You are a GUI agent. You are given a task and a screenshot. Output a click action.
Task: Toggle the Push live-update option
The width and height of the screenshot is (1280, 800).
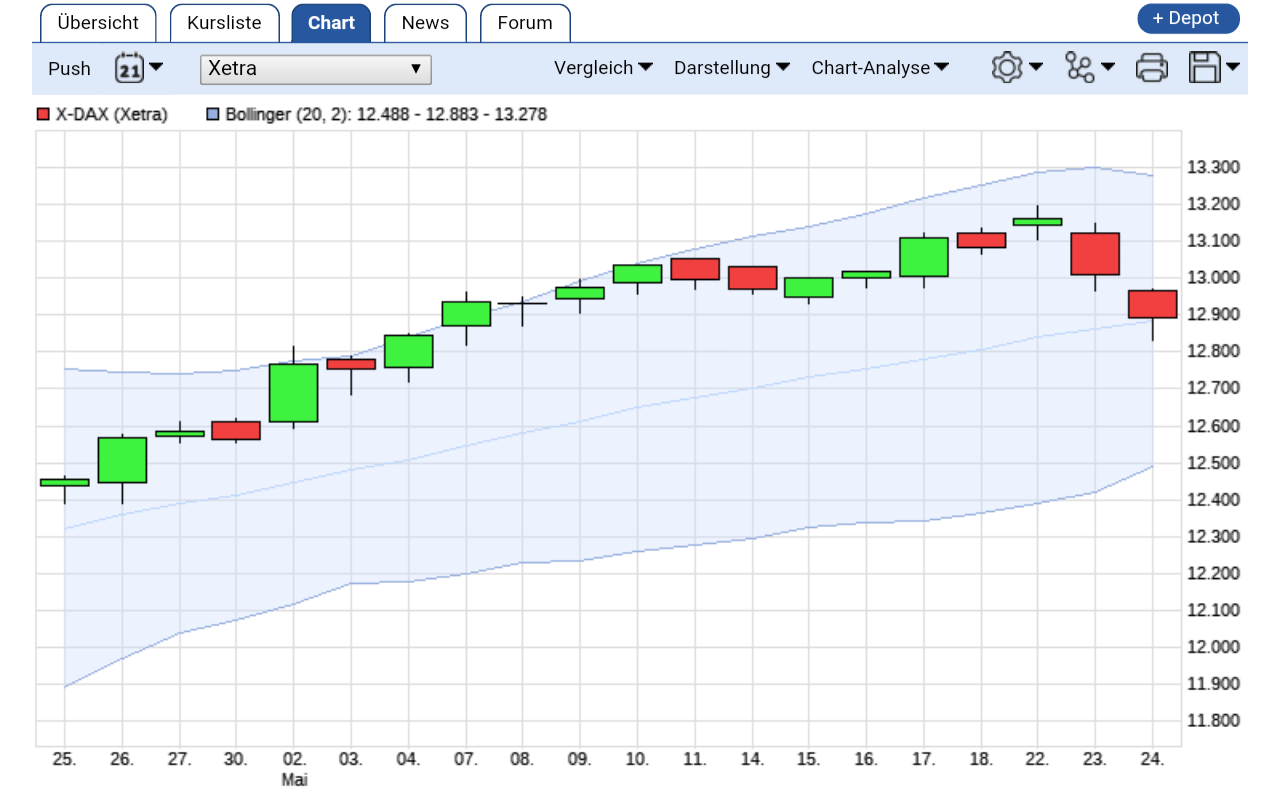pos(69,68)
